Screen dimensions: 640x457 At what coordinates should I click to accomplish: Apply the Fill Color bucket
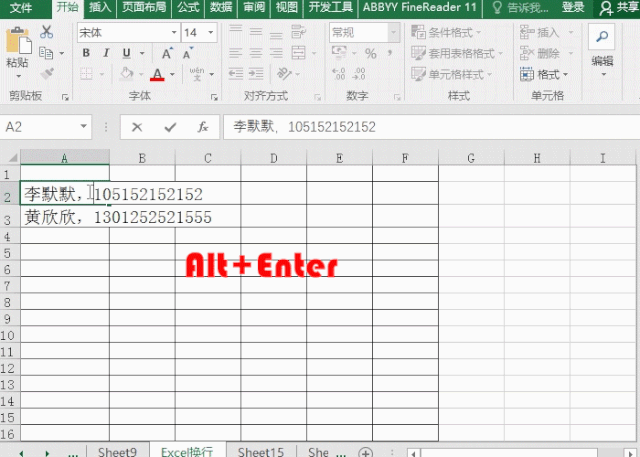[127, 74]
